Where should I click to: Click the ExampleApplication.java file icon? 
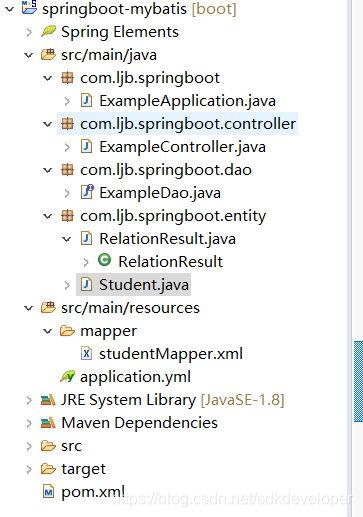tap(87, 101)
